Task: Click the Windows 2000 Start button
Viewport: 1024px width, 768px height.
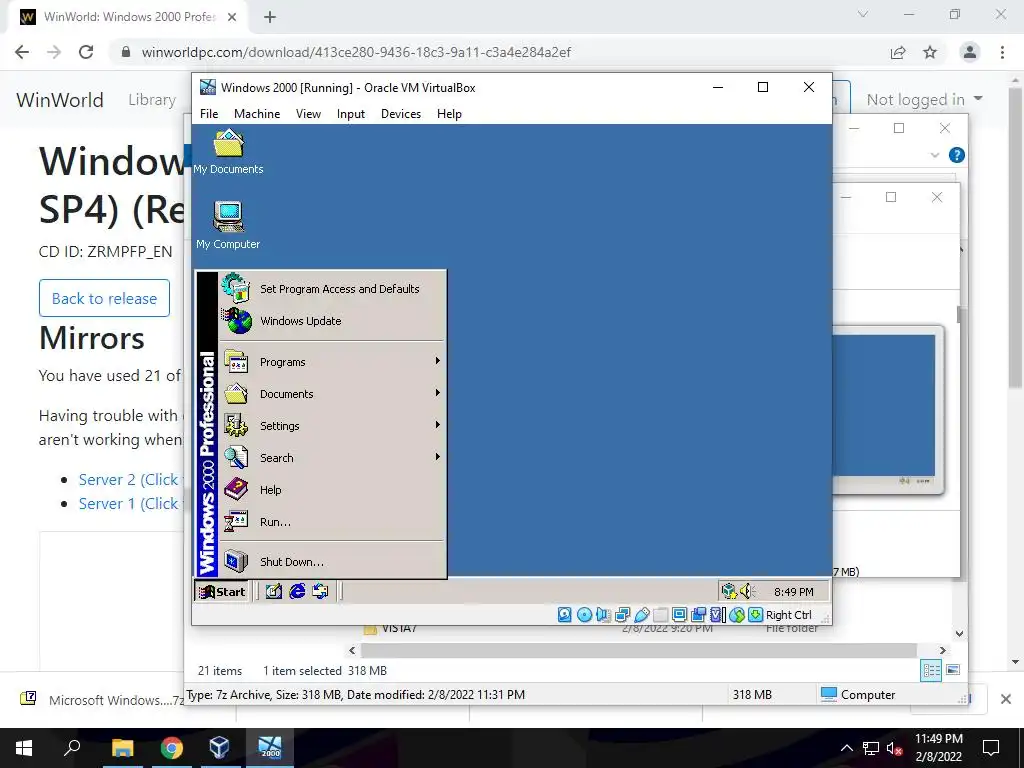Action: (222, 592)
